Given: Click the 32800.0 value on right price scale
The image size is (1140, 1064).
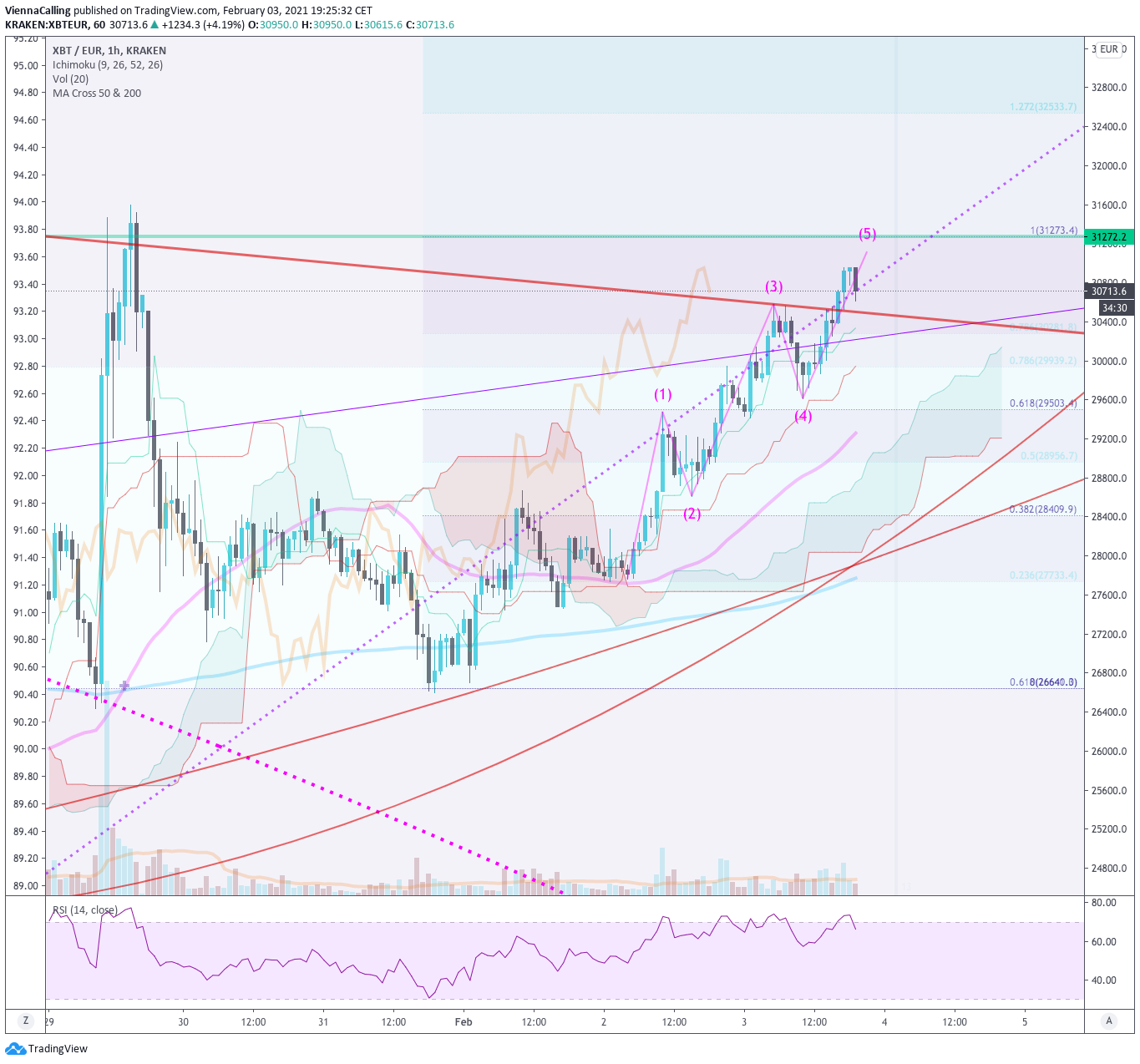Looking at the screenshot, I should pos(1109,88).
